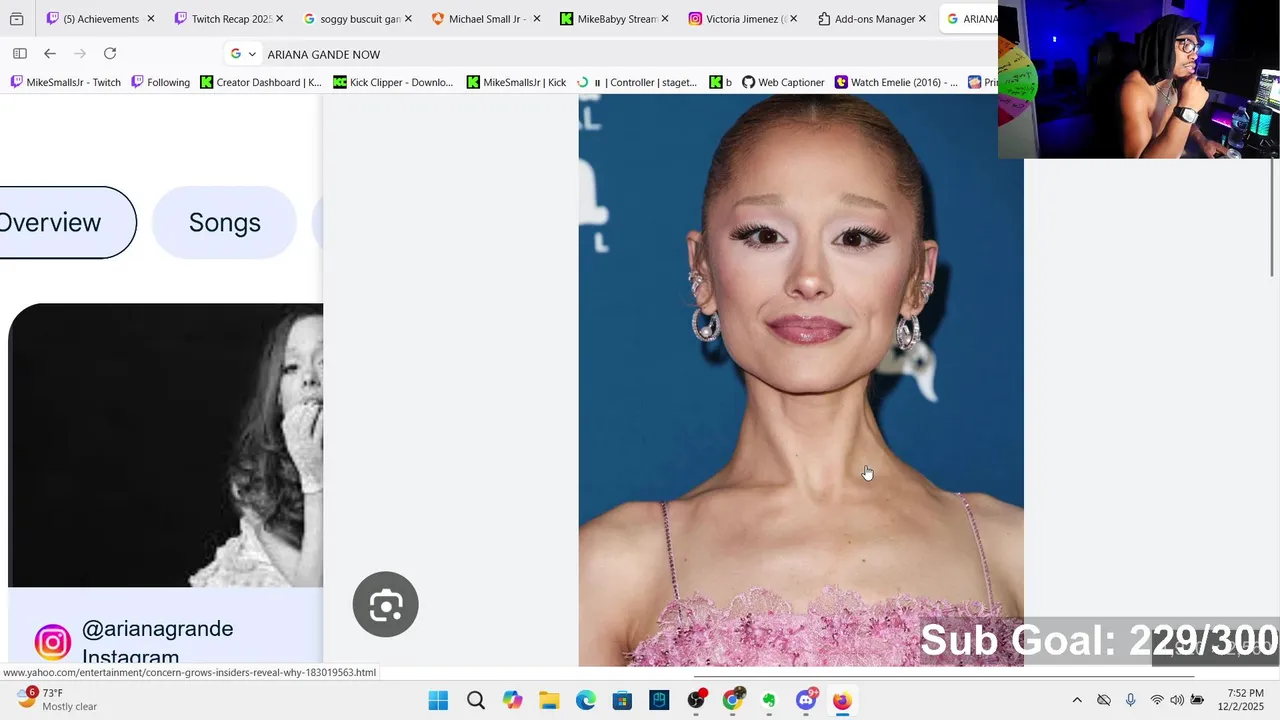1280x720 pixels.
Task: Switch to the soggy buscuit game tab
Action: [x=358, y=19]
